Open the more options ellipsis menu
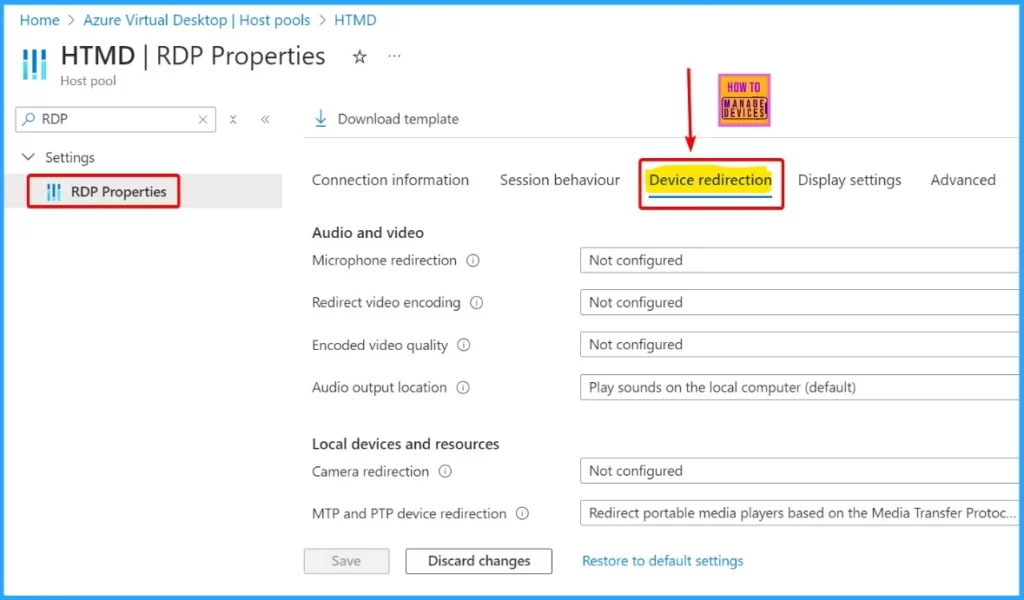 [x=394, y=56]
